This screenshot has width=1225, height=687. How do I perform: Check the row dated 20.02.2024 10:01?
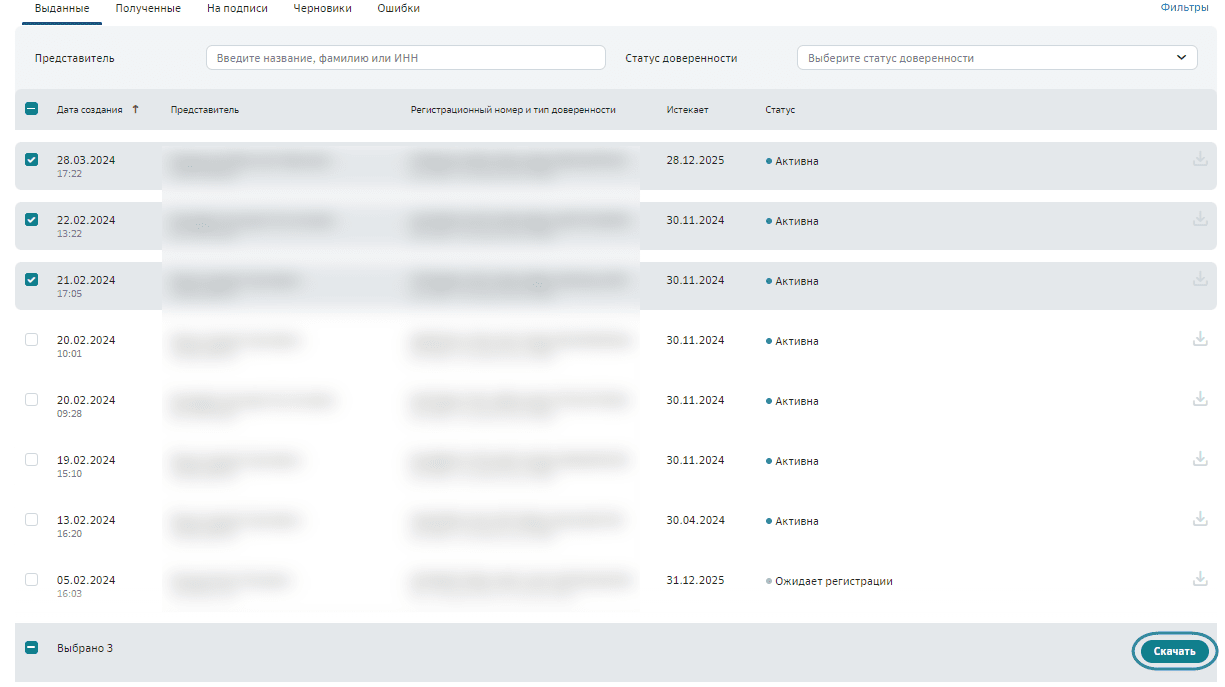(31, 339)
